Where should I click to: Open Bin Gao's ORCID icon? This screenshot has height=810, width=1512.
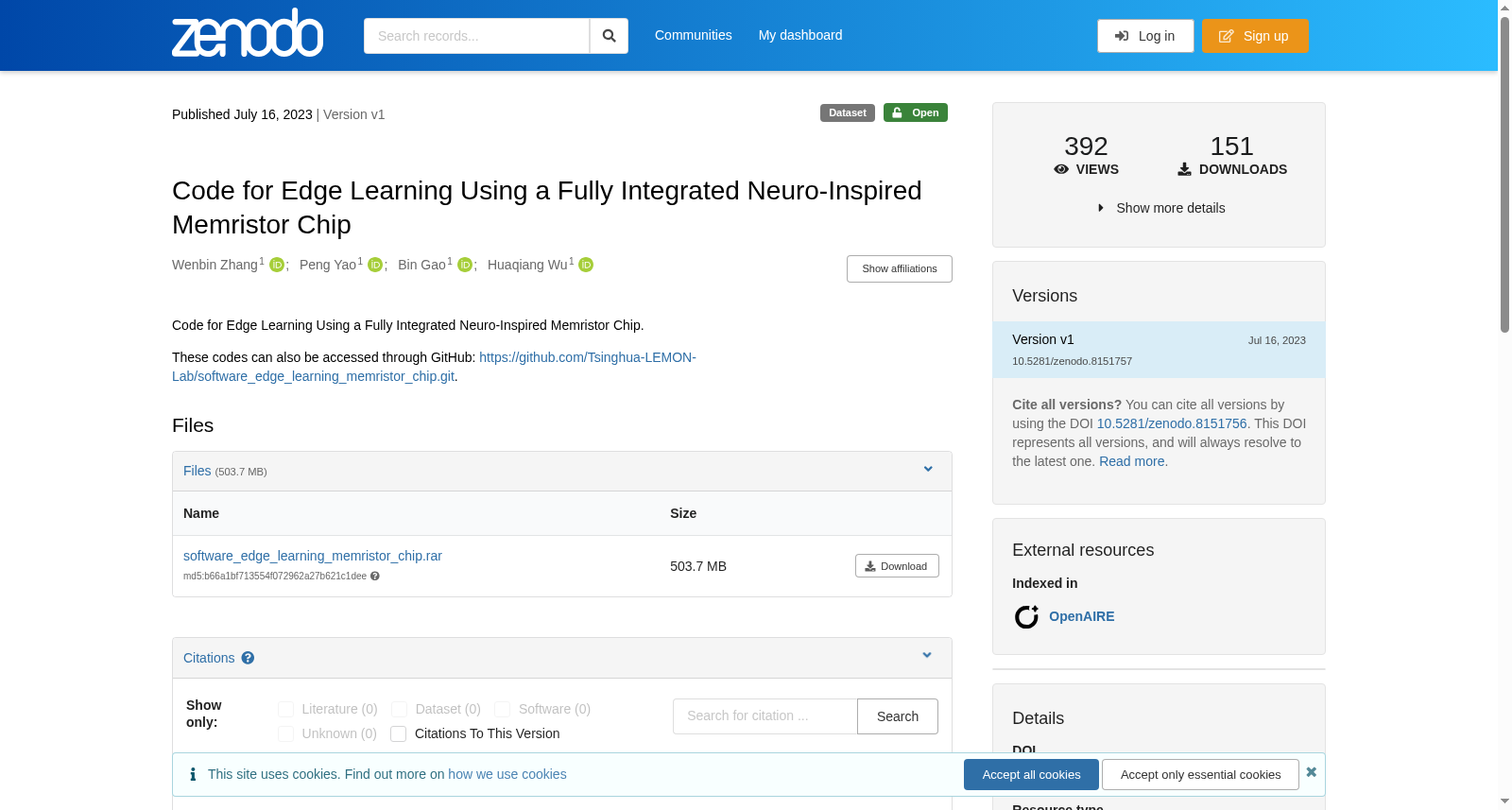coord(465,265)
